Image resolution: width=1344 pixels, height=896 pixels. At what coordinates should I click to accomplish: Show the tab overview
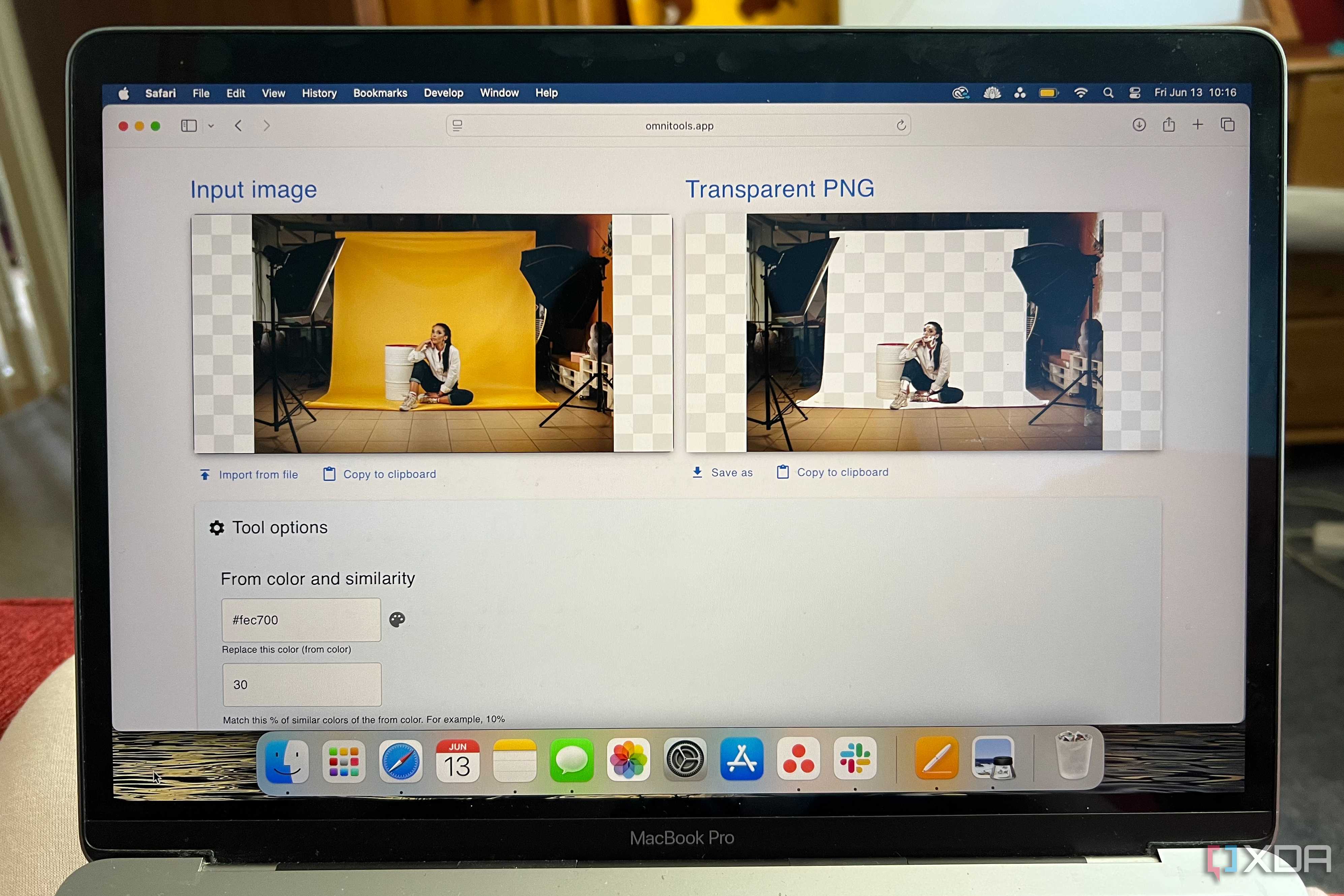coord(1227,124)
